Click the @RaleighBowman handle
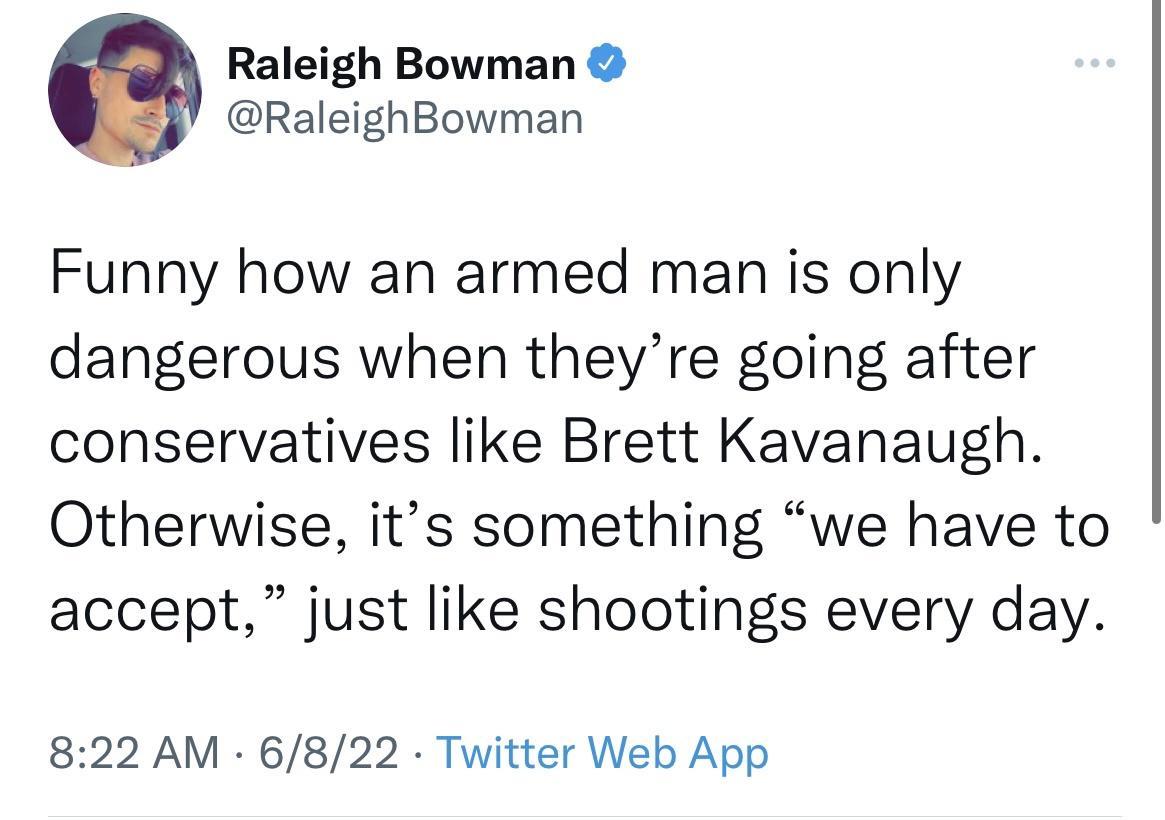 pyautogui.click(x=406, y=117)
